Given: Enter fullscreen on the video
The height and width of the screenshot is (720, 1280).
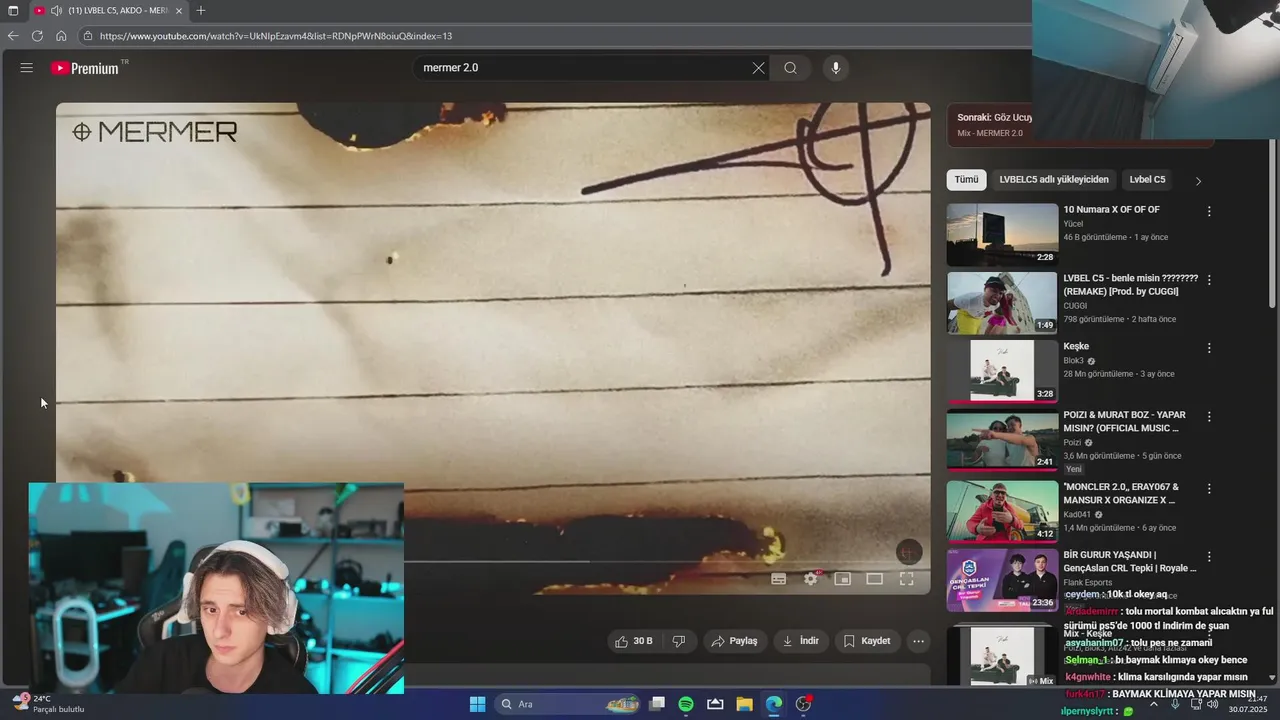Looking at the screenshot, I should pos(907,579).
